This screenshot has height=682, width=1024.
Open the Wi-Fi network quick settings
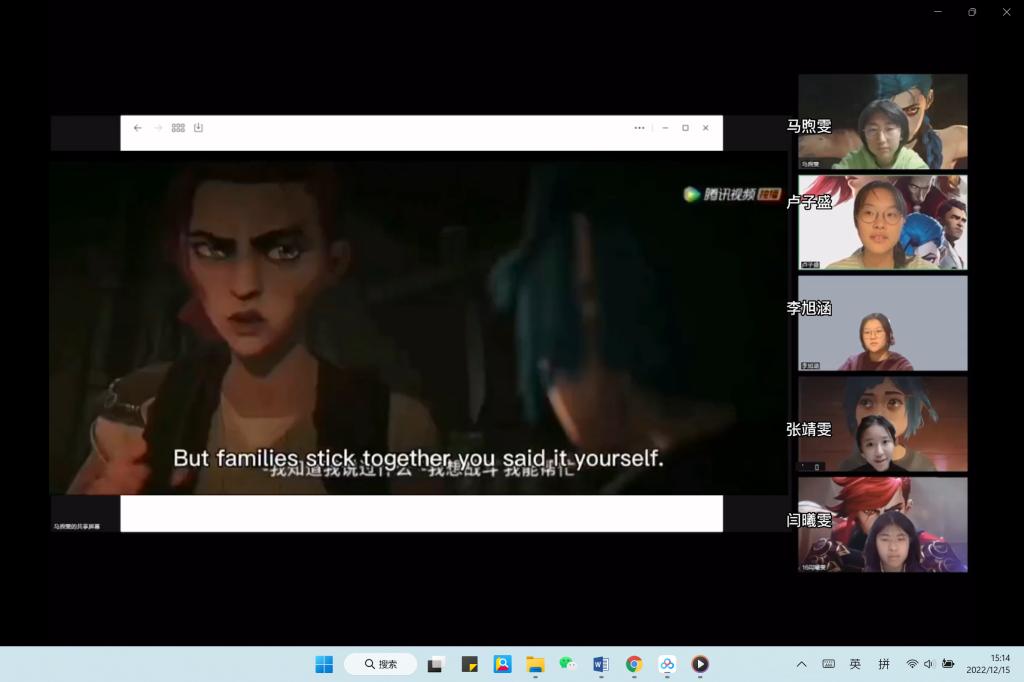click(912, 664)
